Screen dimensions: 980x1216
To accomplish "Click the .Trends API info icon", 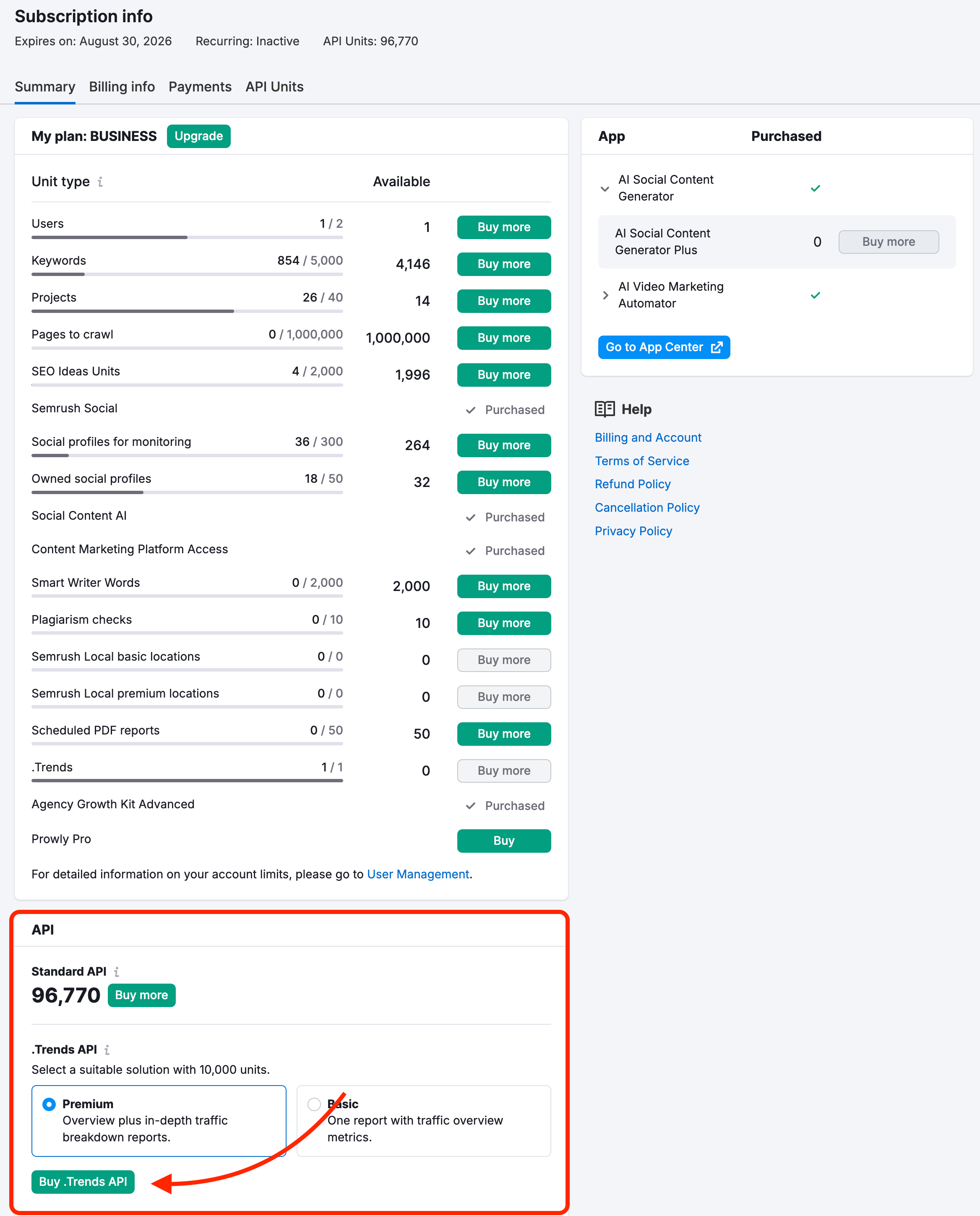I will click(x=107, y=1049).
